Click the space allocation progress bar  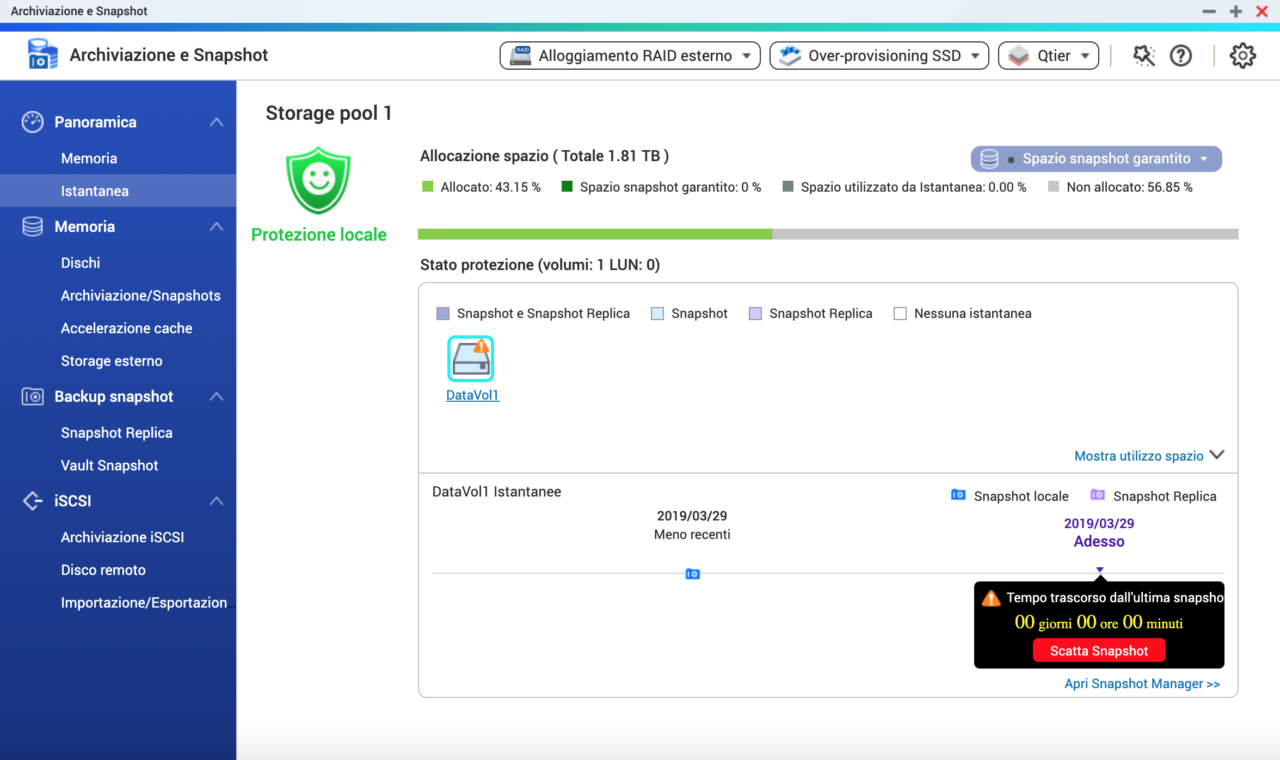coord(828,234)
